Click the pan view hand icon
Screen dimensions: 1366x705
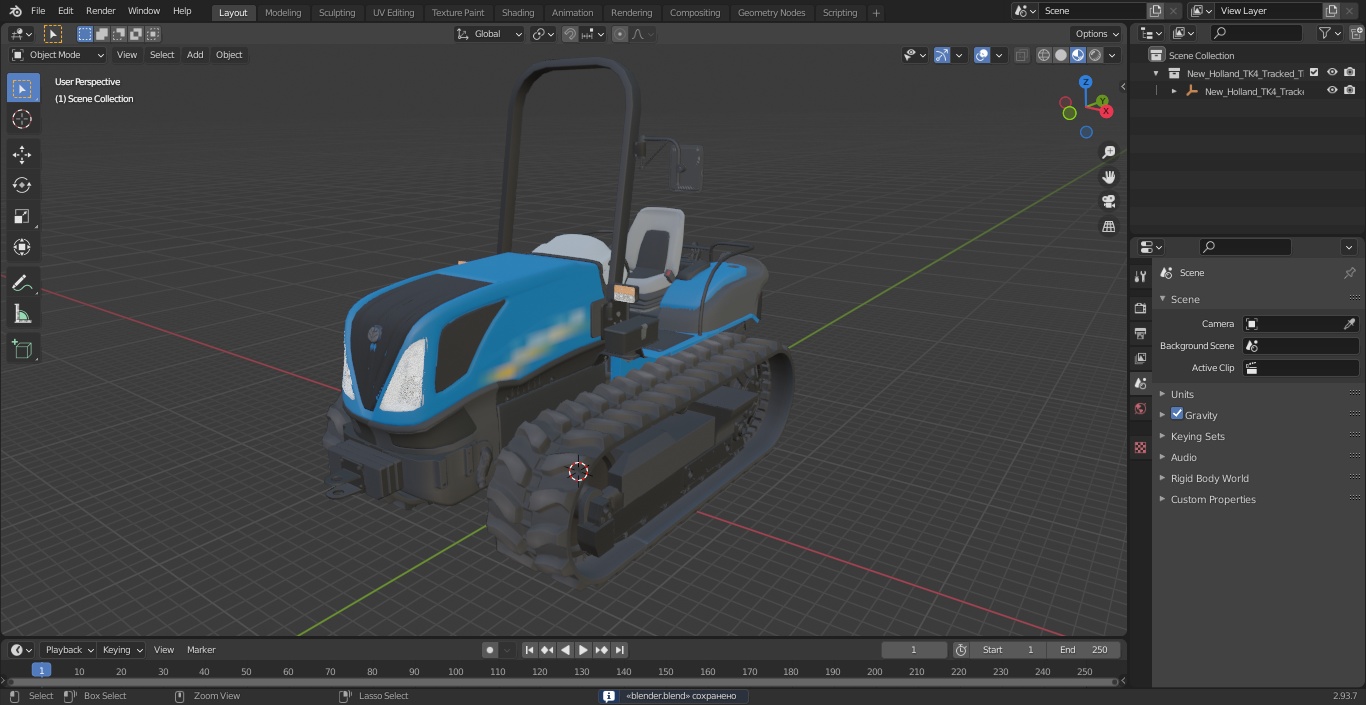click(1108, 177)
